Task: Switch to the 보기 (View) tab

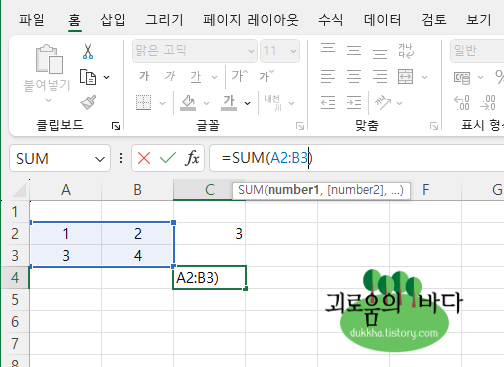Action: (x=479, y=19)
